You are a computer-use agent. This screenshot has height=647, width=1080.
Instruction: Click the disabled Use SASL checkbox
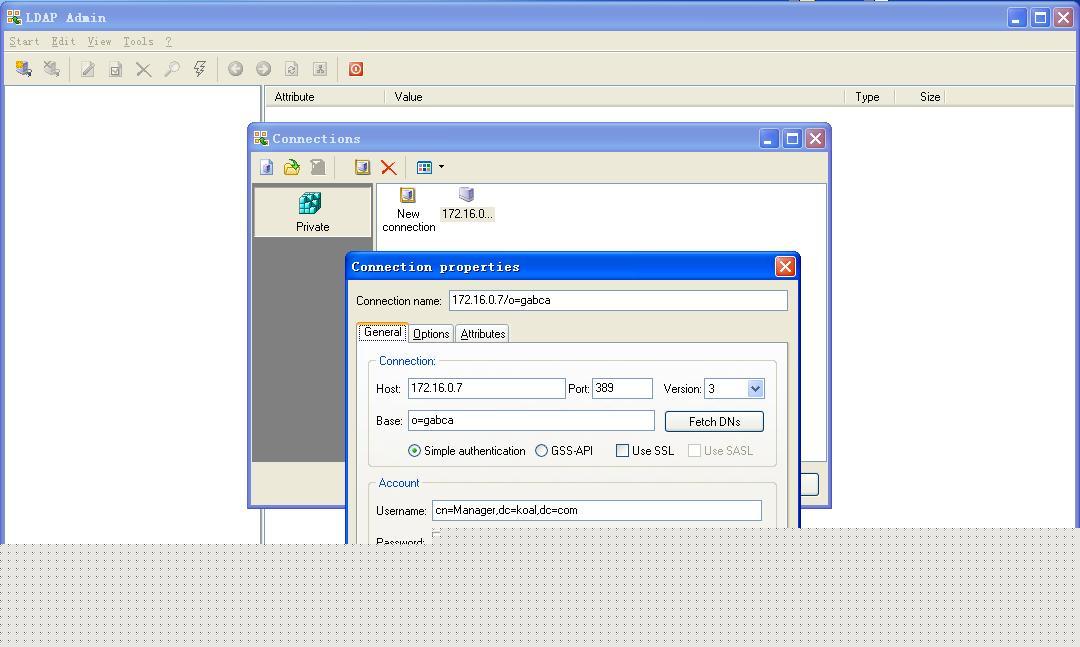694,451
